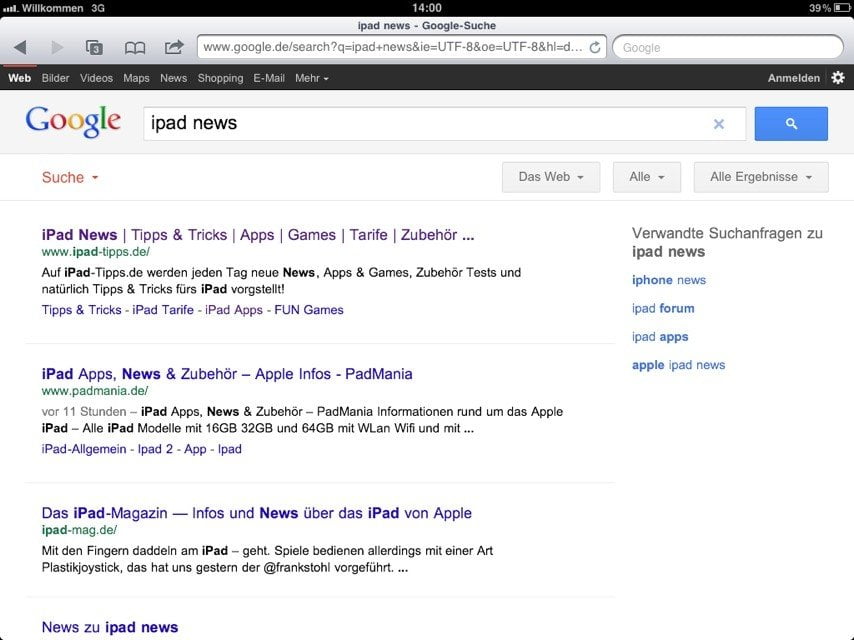Screen dimensions: 854x640
Task: Open the Shopping tab
Action: point(220,78)
